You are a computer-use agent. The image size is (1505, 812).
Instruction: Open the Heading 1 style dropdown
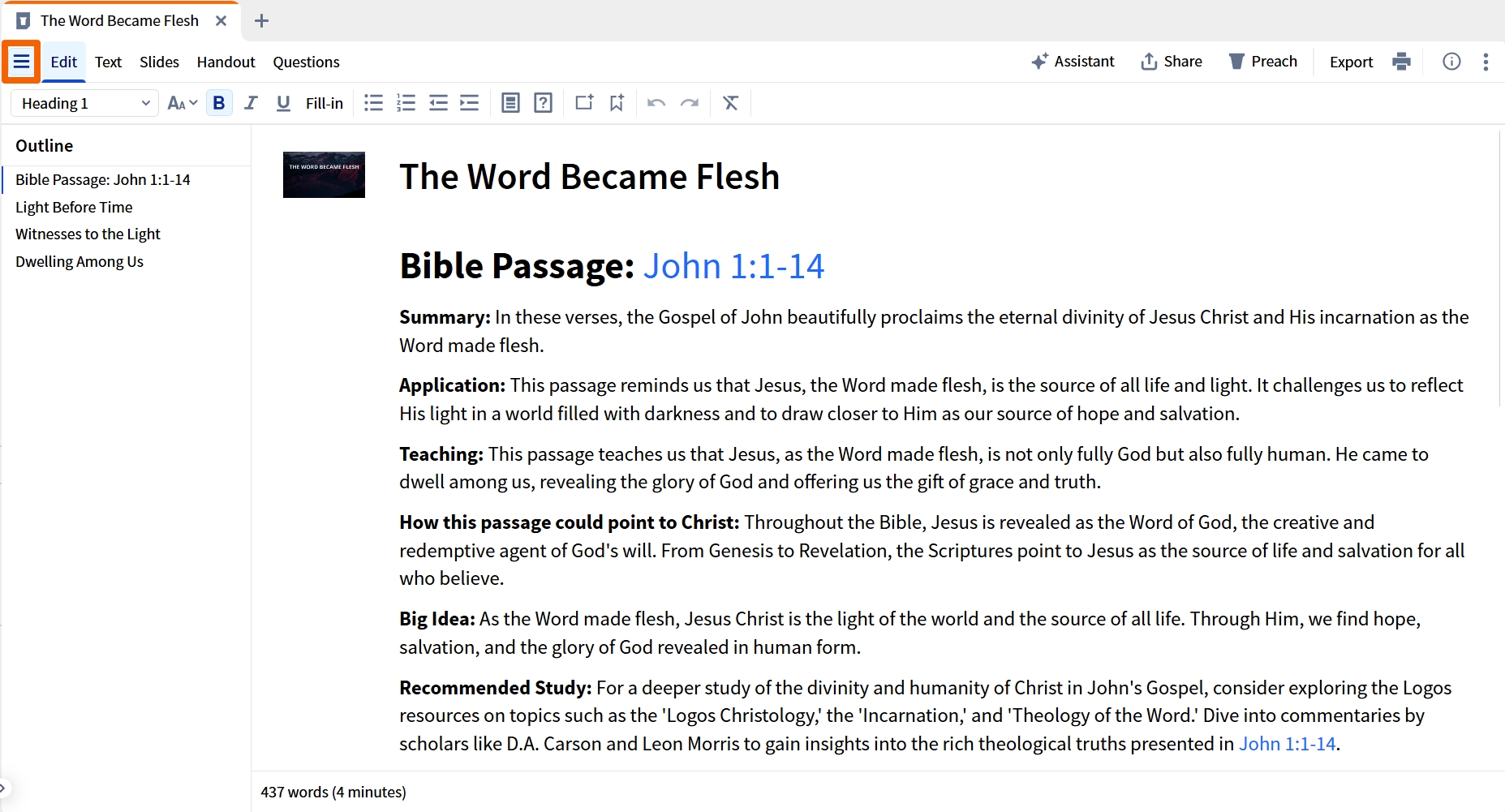tap(85, 103)
